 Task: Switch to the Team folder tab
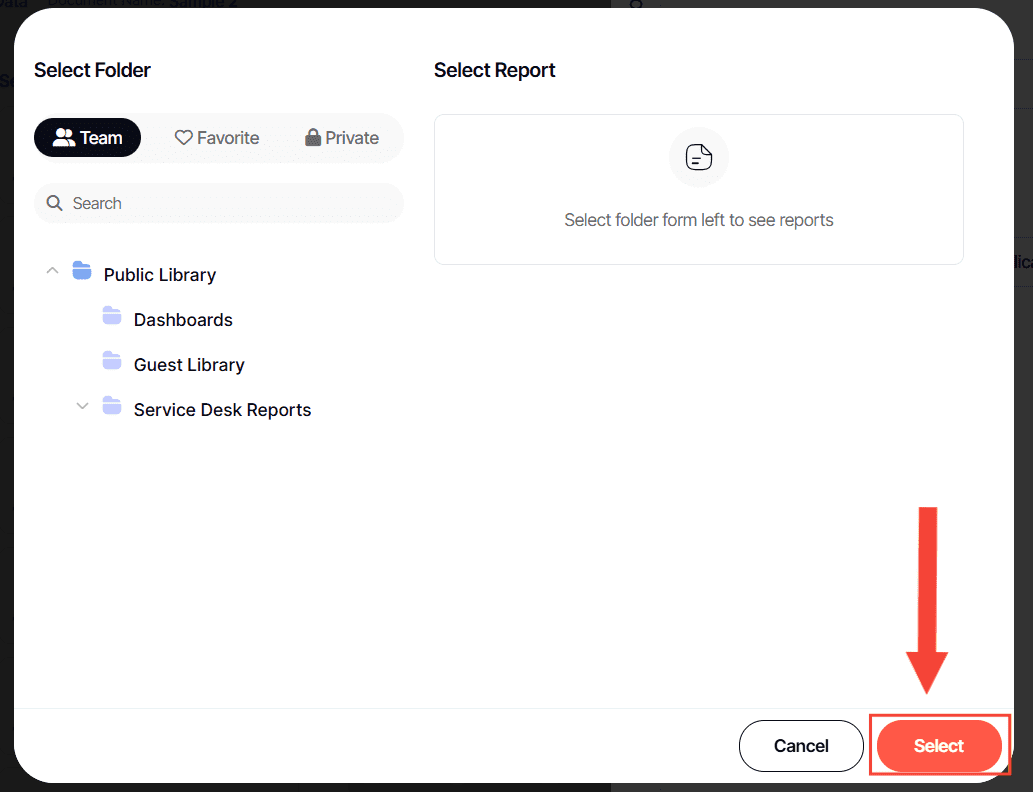point(88,138)
